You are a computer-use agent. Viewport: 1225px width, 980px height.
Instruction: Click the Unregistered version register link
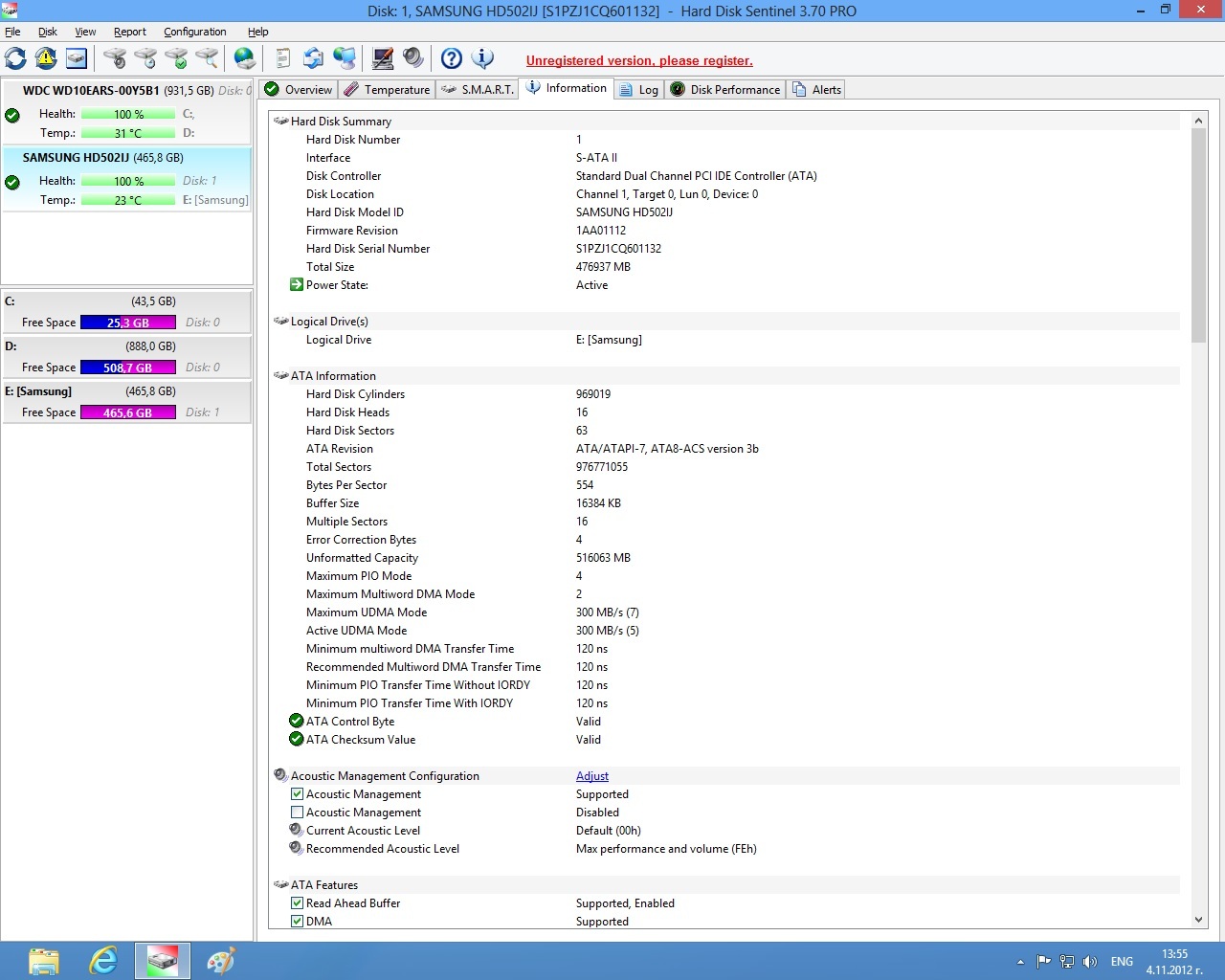click(x=639, y=61)
